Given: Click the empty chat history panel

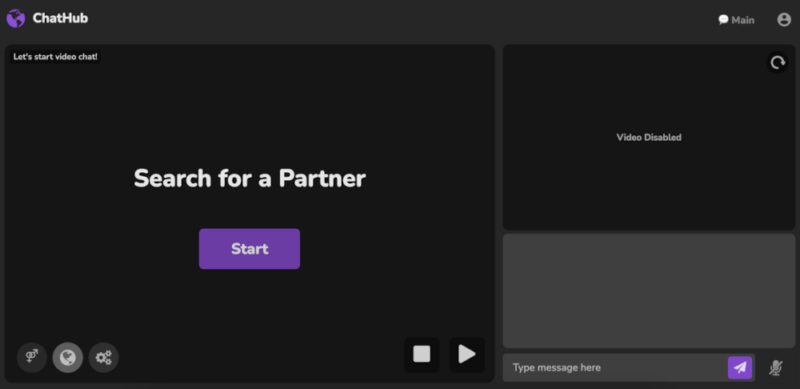Looking at the screenshot, I should [648, 291].
